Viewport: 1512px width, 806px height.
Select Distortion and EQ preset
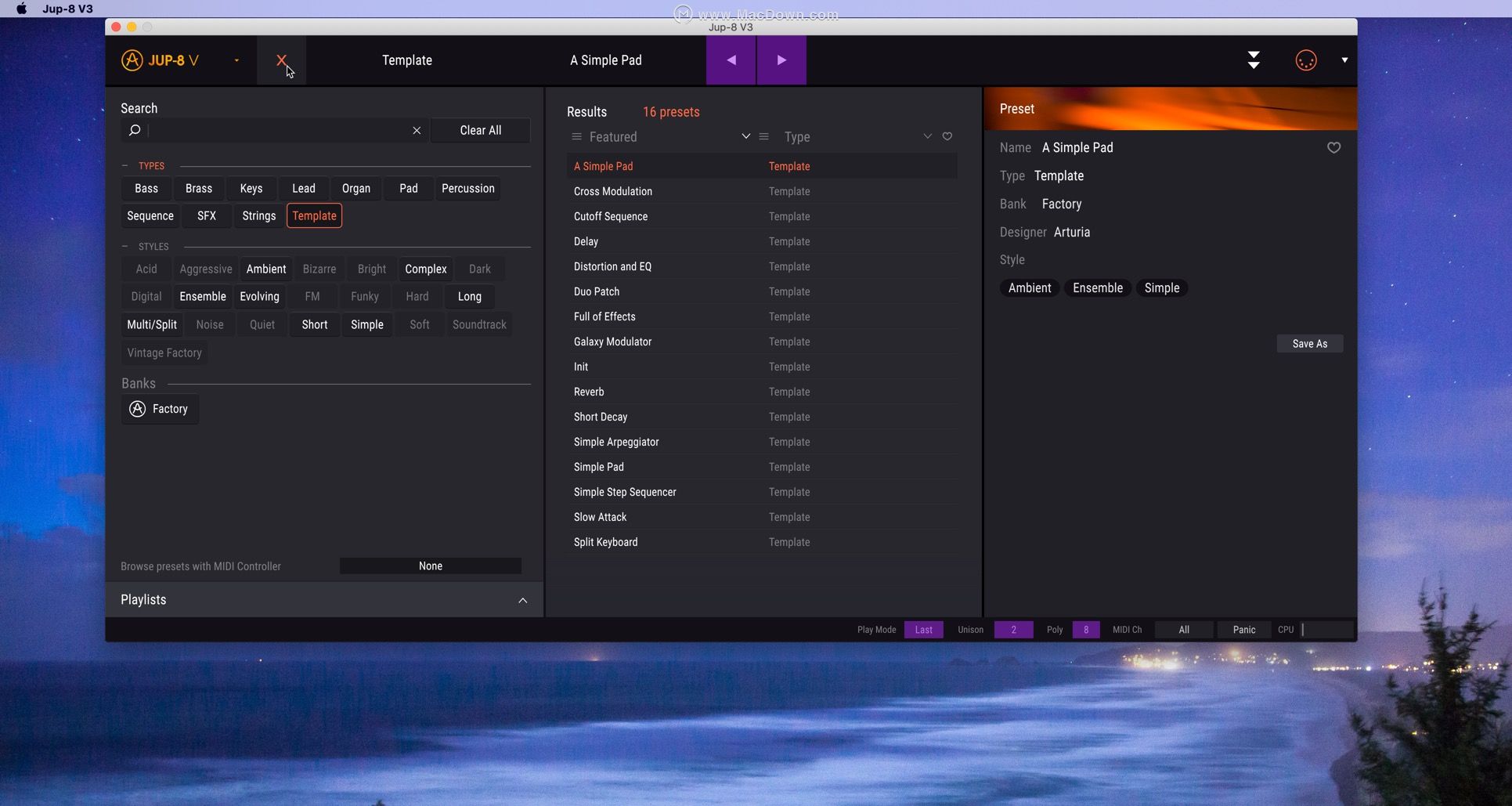(761, 266)
